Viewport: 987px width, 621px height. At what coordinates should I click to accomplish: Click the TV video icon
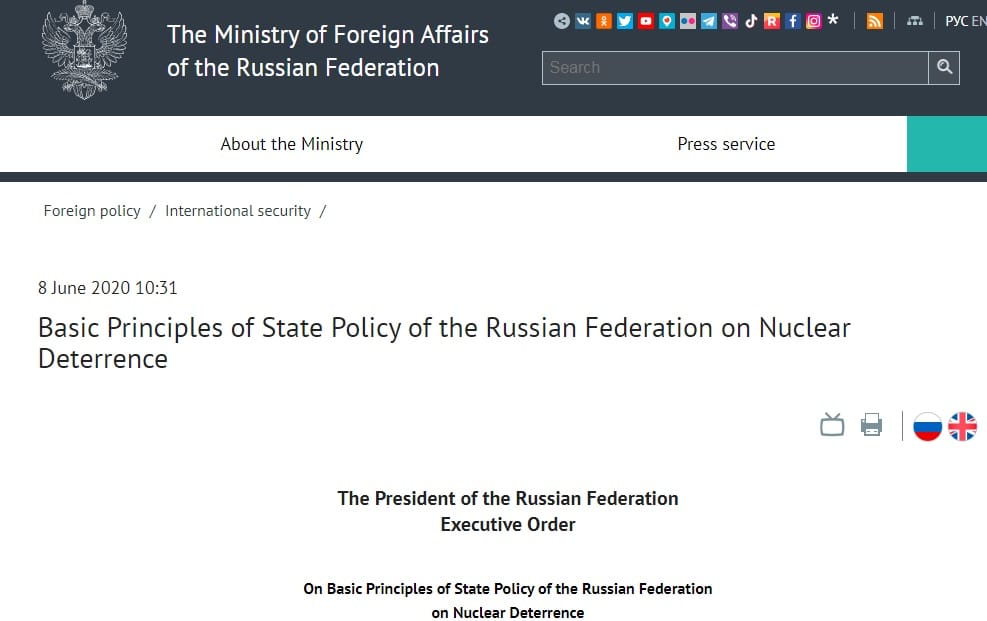click(x=832, y=425)
